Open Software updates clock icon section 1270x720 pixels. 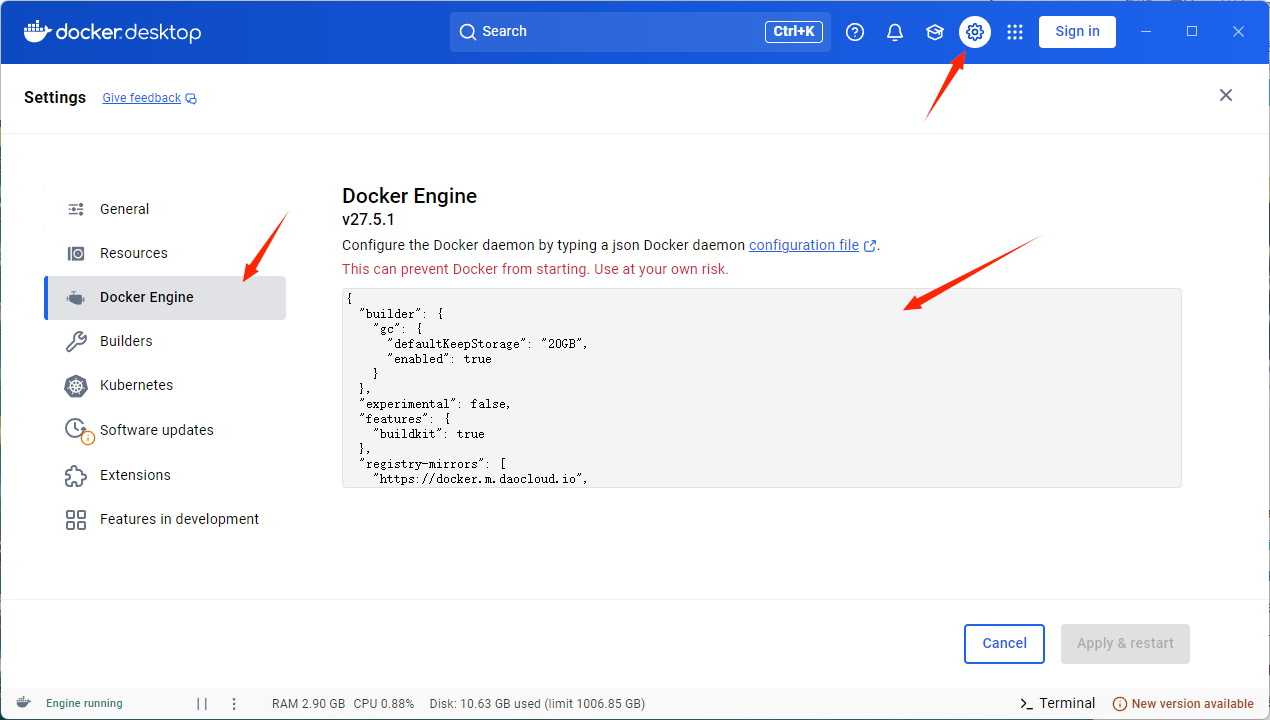click(x=165, y=430)
